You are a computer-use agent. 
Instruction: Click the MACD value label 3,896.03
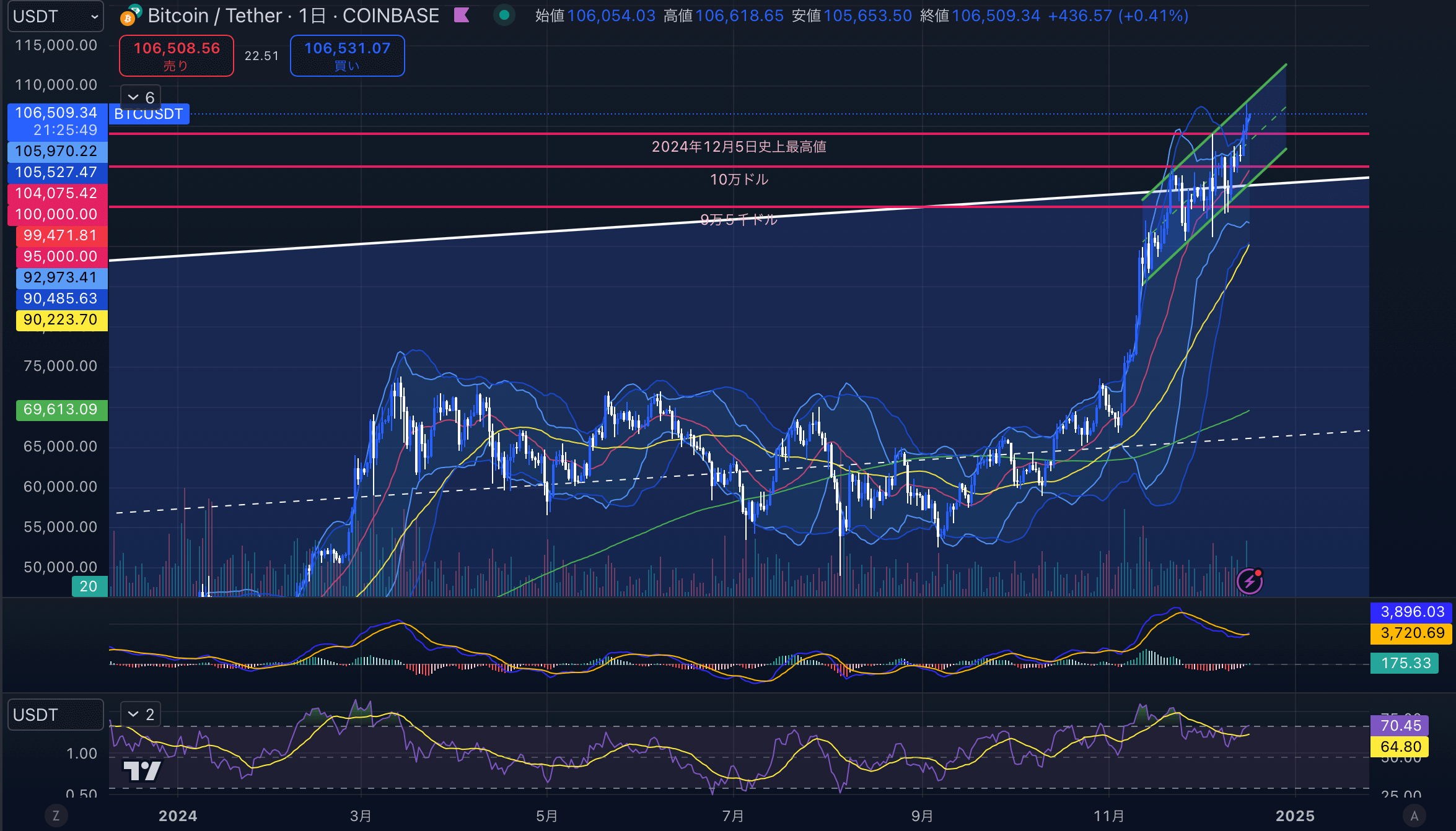pos(1411,612)
